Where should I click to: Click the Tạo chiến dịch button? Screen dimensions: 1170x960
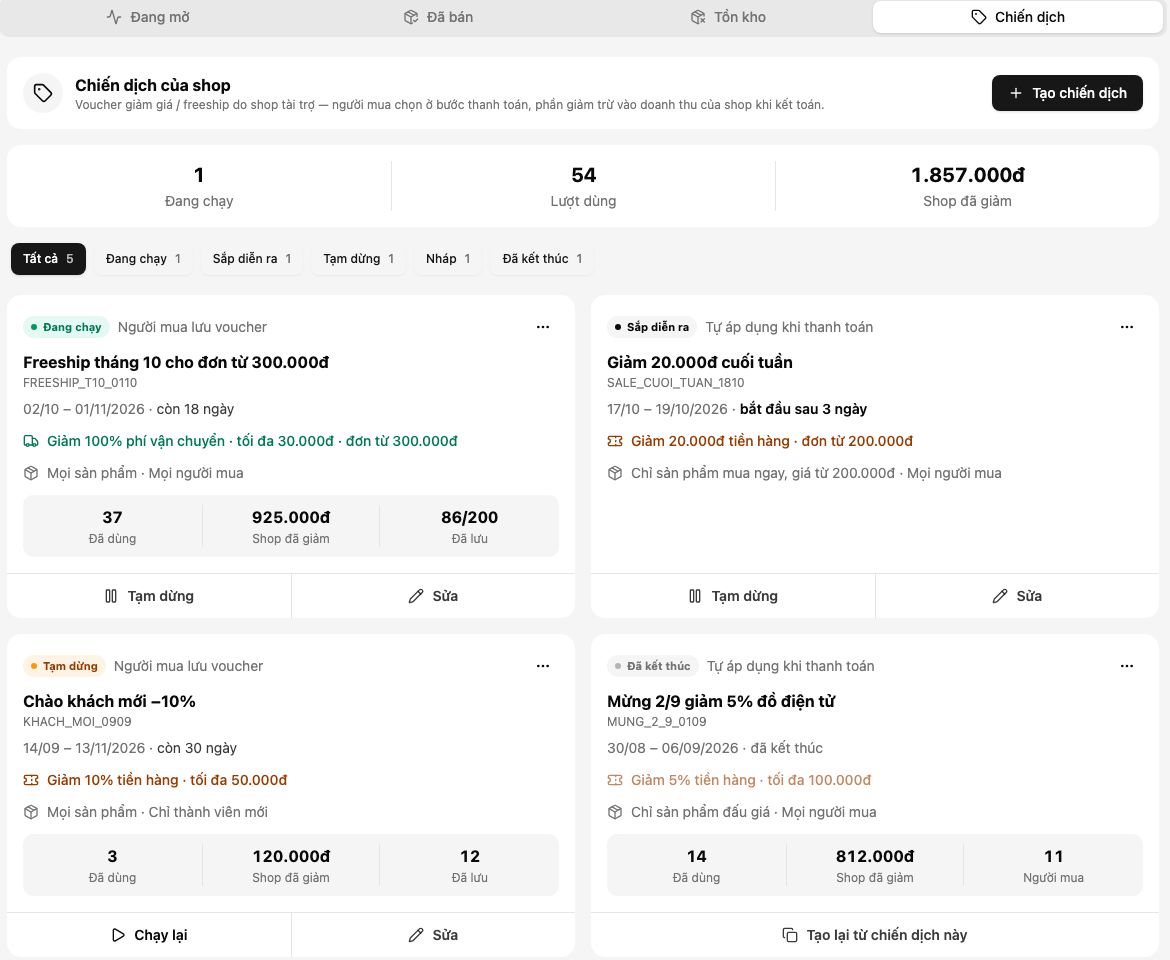(x=1067, y=93)
